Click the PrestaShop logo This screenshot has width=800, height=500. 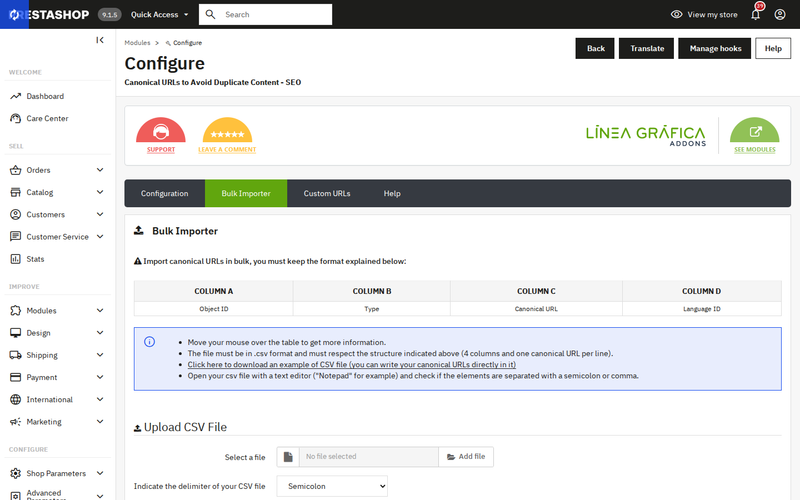pyautogui.click(x=49, y=14)
